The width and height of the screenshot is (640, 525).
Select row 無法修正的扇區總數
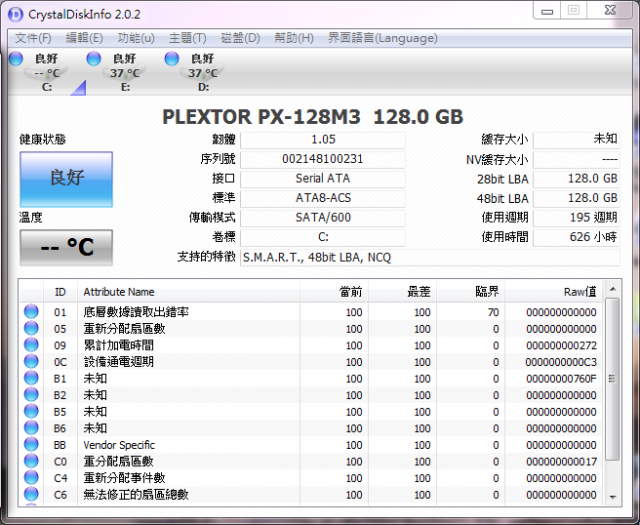pyautogui.click(x=311, y=495)
